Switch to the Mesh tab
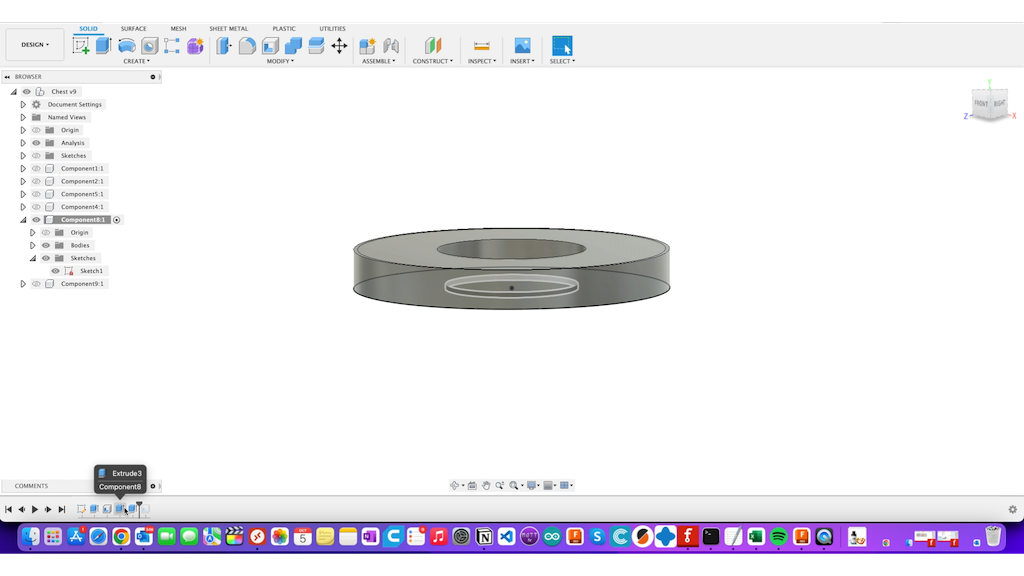Screen dimensions: 1024x576 point(178,29)
